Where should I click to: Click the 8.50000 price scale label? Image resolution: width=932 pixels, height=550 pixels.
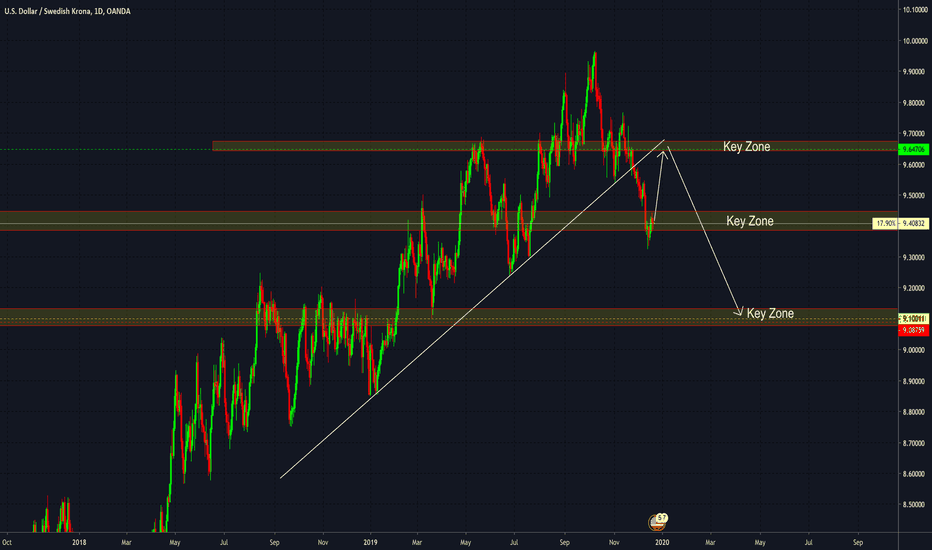(x=914, y=505)
